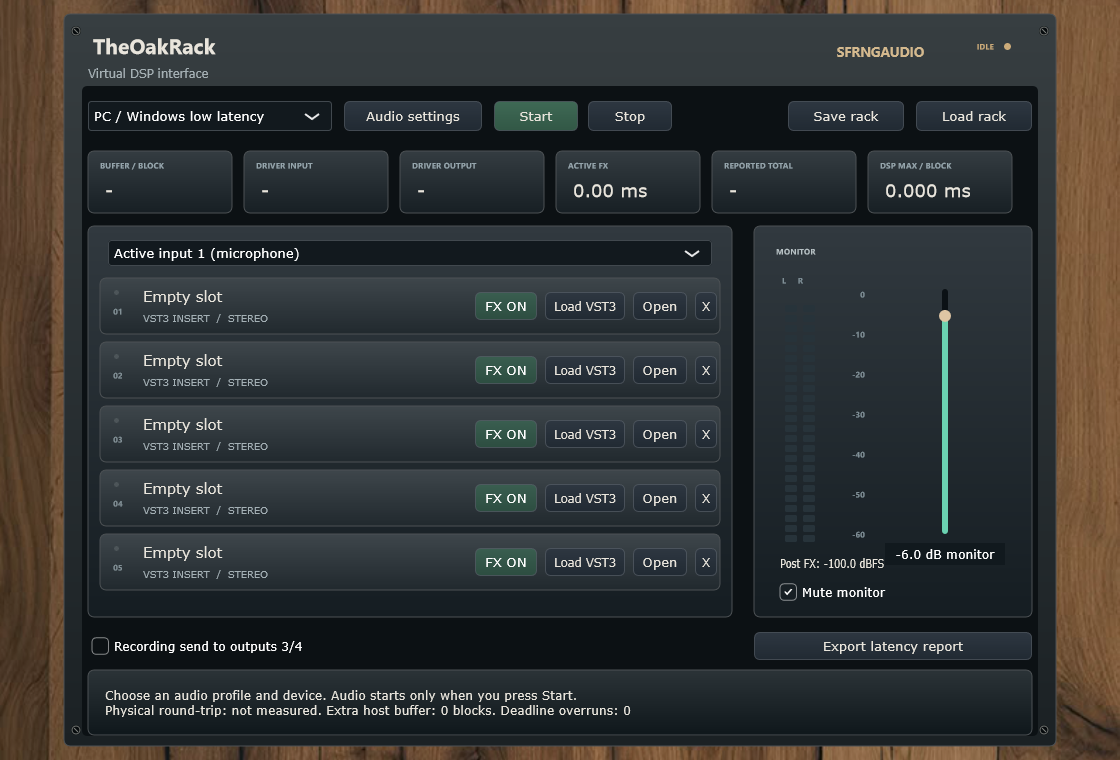Click Save rack
This screenshot has height=760, width=1120.
846,116
